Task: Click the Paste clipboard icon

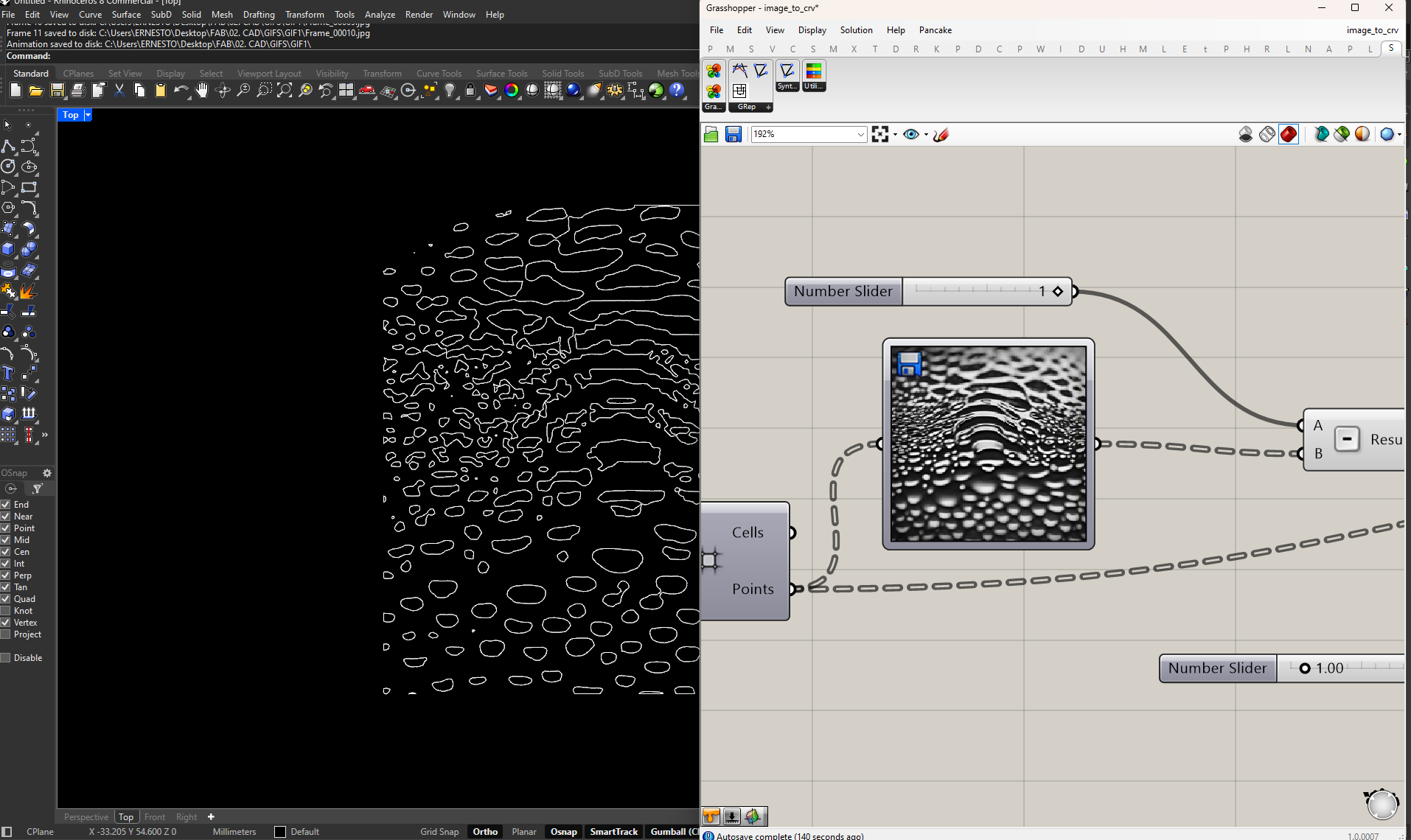Action: 160,91
